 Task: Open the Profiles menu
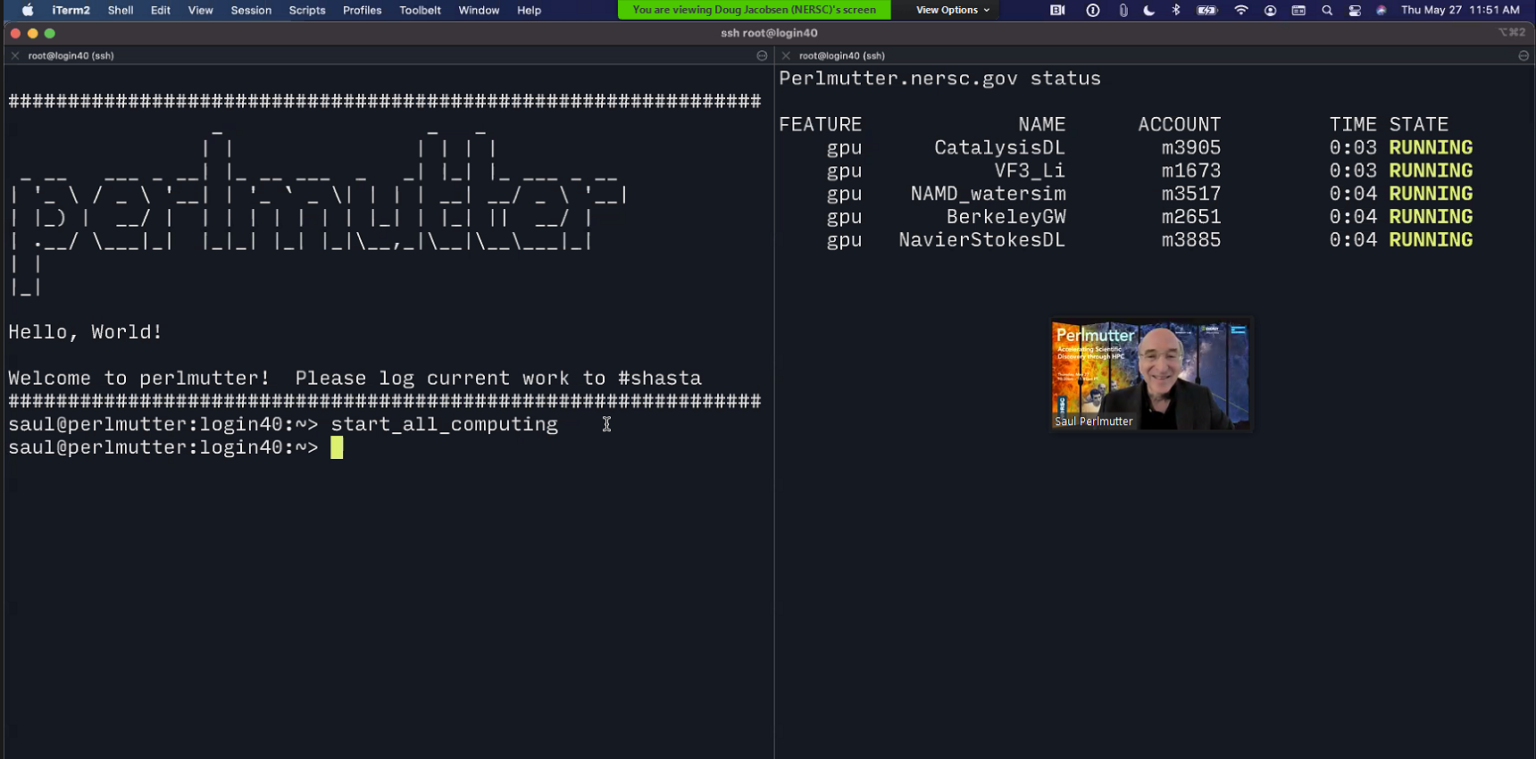point(362,10)
